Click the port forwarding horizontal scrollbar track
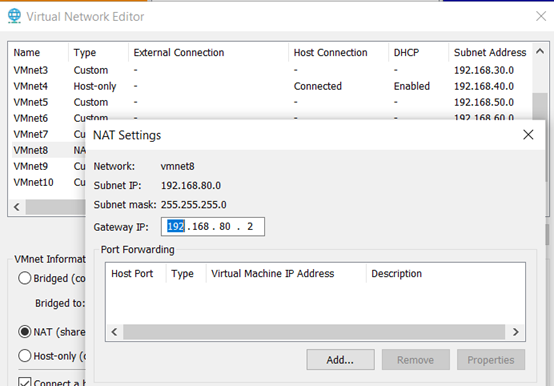The height and width of the screenshot is (387, 555). tap(314, 332)
